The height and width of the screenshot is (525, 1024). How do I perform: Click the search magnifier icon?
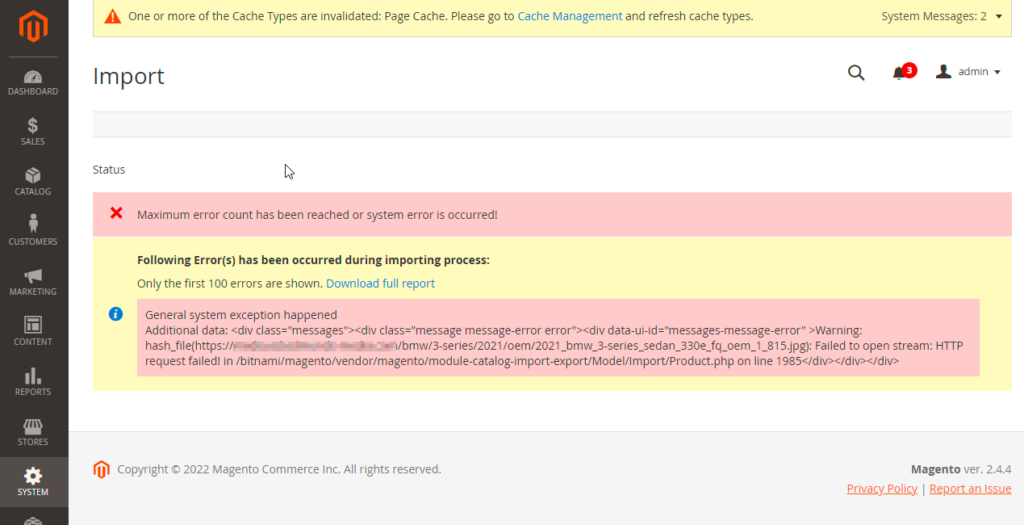(856, 72)
